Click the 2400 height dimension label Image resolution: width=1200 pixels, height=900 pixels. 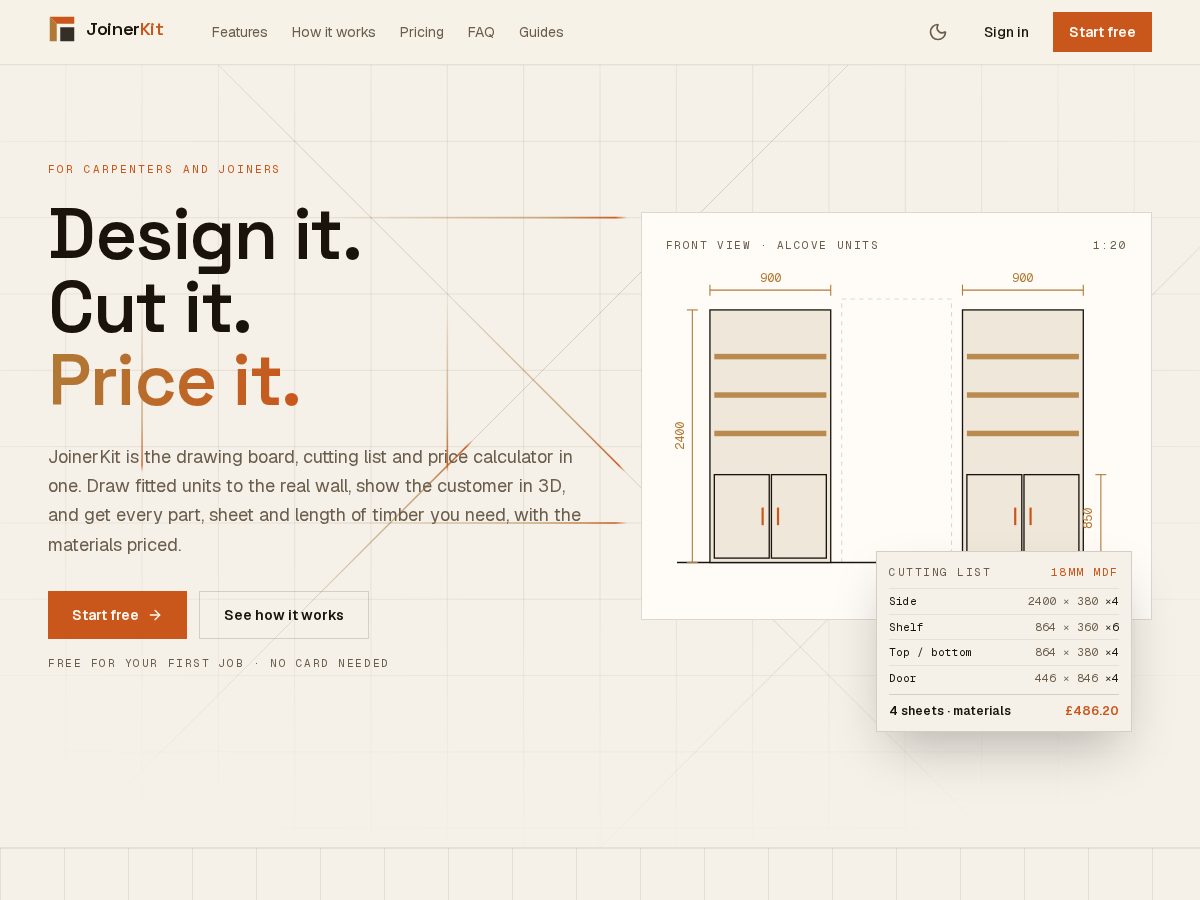[x=680, y=435]
